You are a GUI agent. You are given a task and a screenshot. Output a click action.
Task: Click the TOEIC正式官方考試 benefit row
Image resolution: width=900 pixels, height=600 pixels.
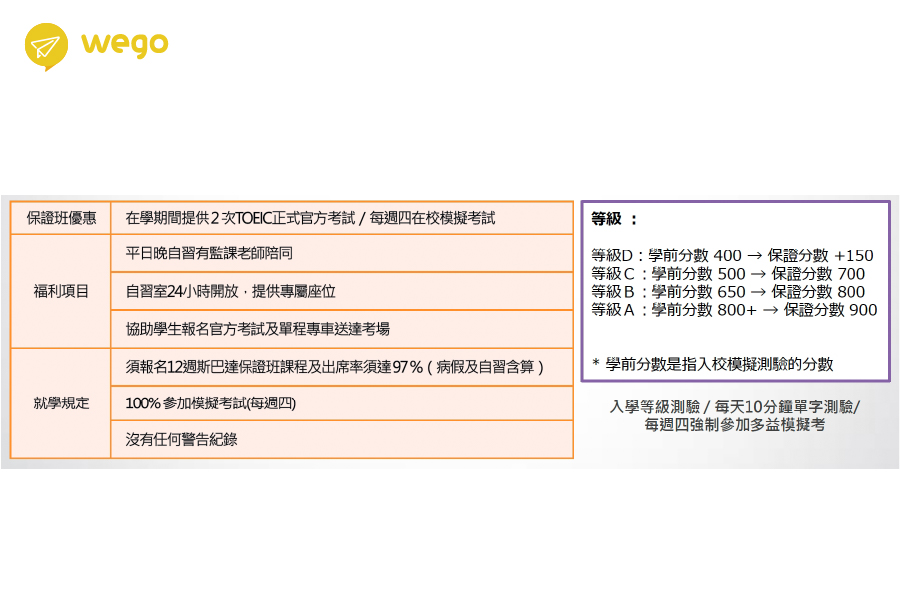point(310,217)
